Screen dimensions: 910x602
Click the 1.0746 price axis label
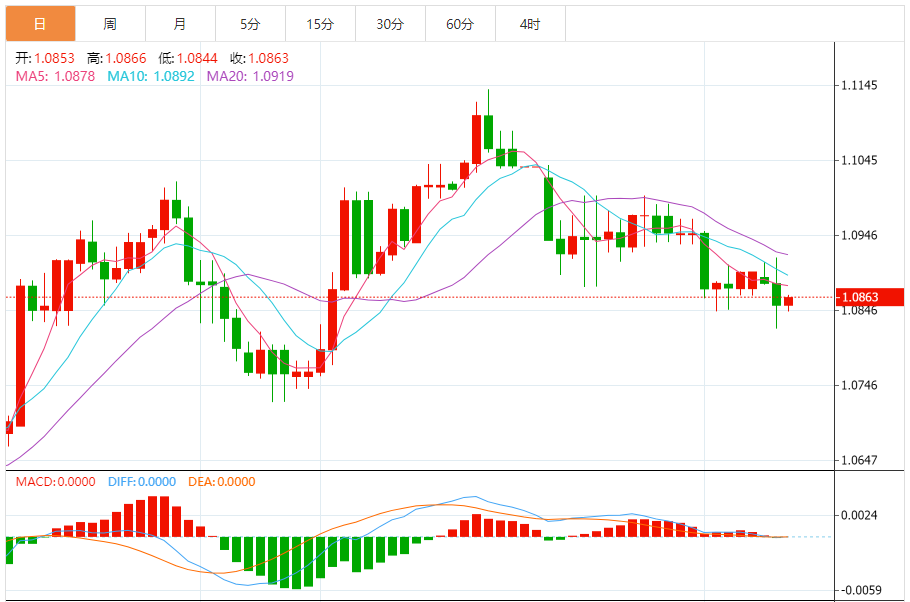[x=860, y=385]
